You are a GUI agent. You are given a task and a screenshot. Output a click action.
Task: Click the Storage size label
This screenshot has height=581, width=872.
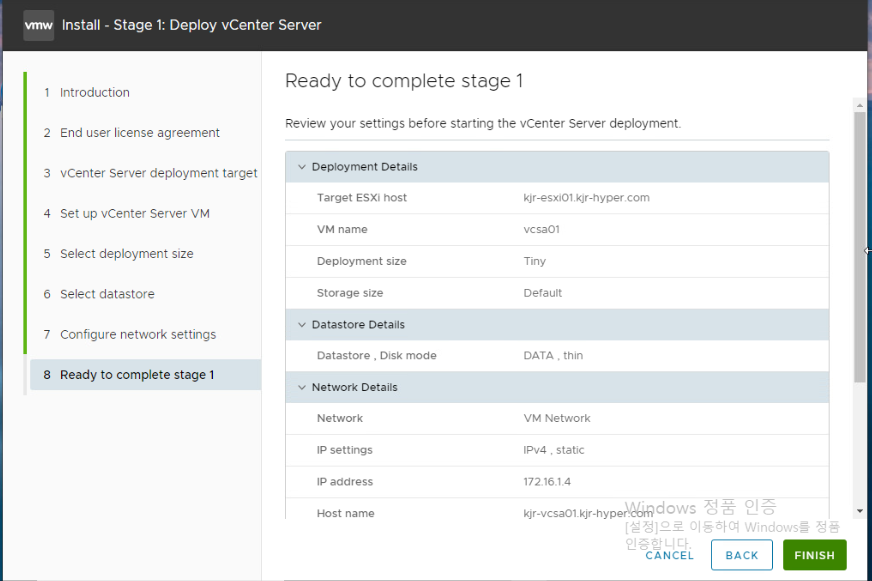tap(350, 293)
